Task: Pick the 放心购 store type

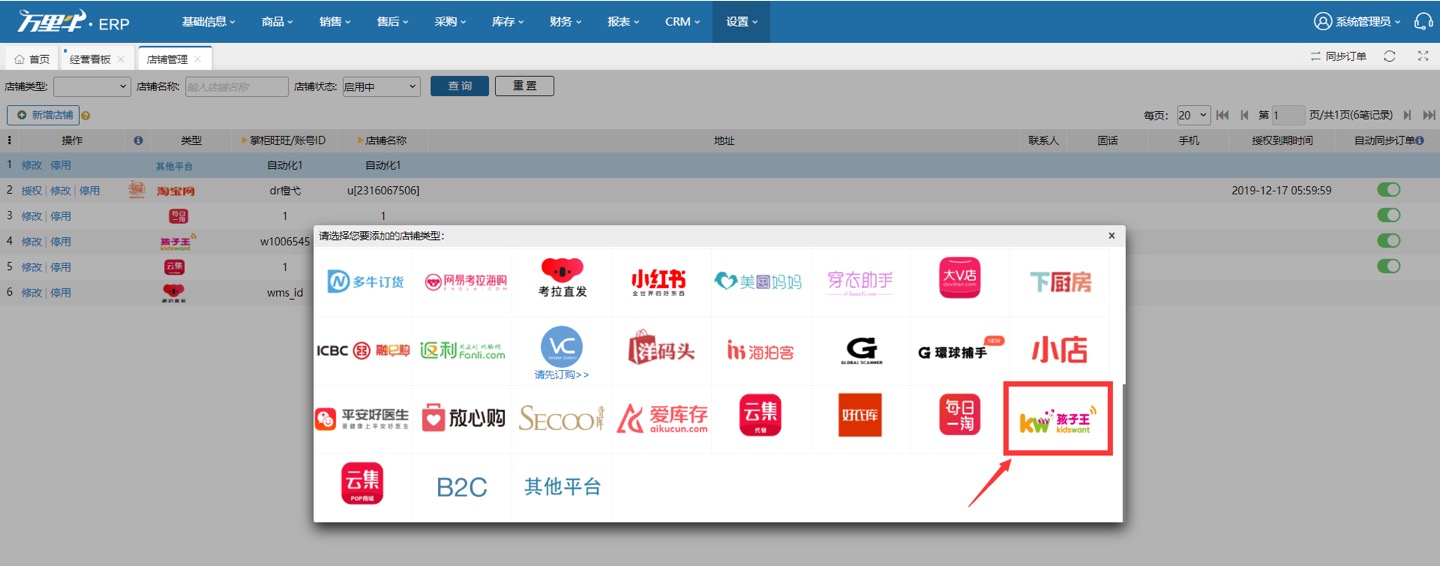Action: pyautogui.click(x=463, y=418)
